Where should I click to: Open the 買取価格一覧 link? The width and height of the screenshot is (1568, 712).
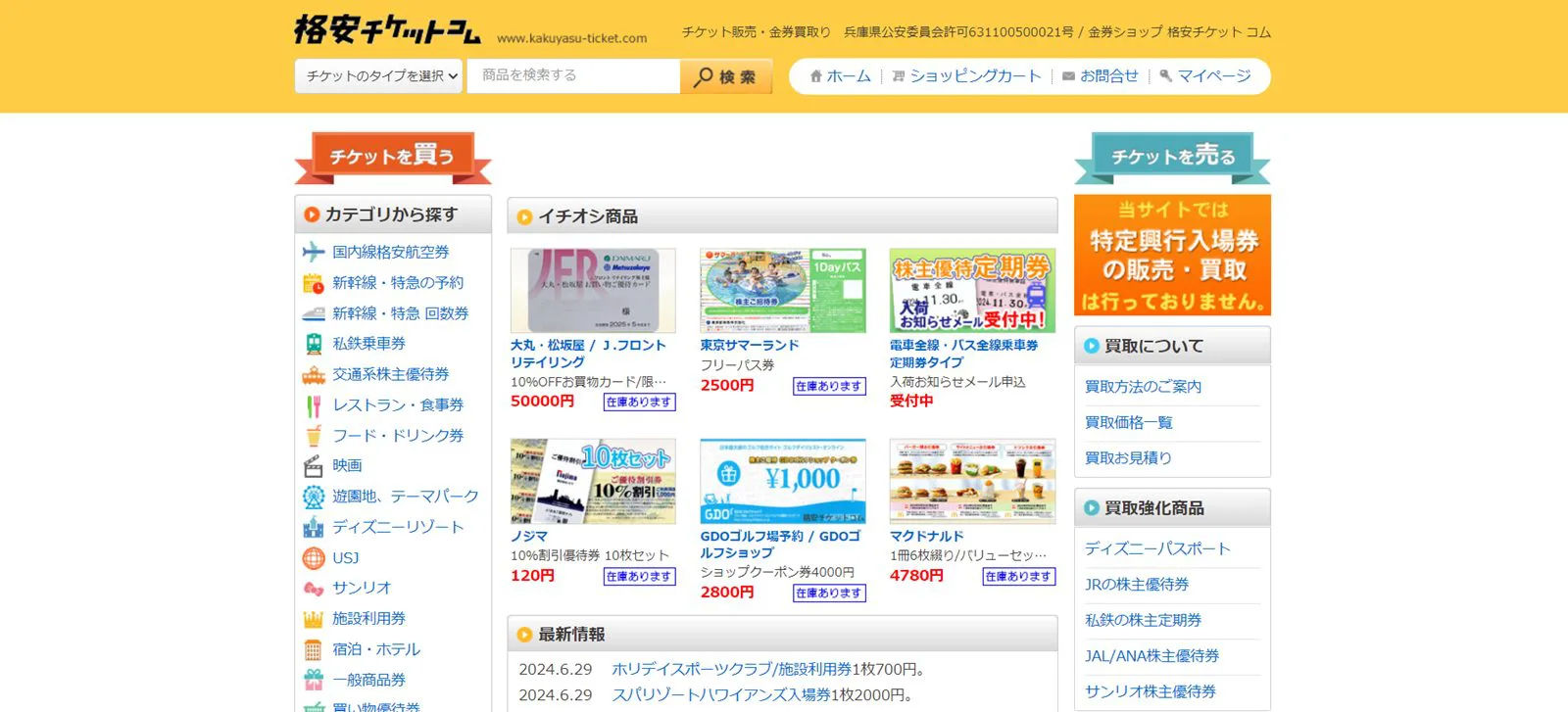[x=1128, y=422]
